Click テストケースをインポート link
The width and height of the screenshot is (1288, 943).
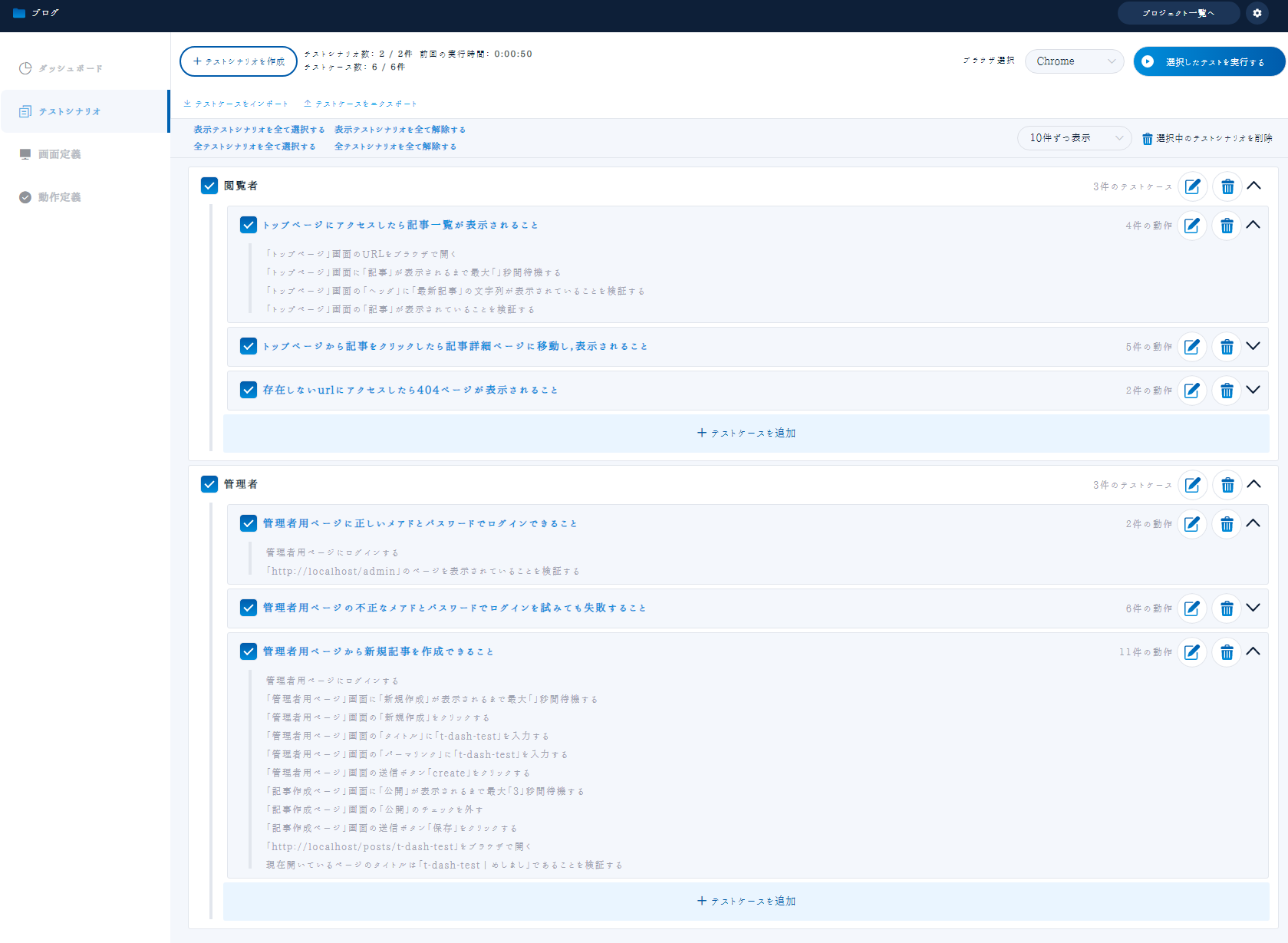pos(235,103)
